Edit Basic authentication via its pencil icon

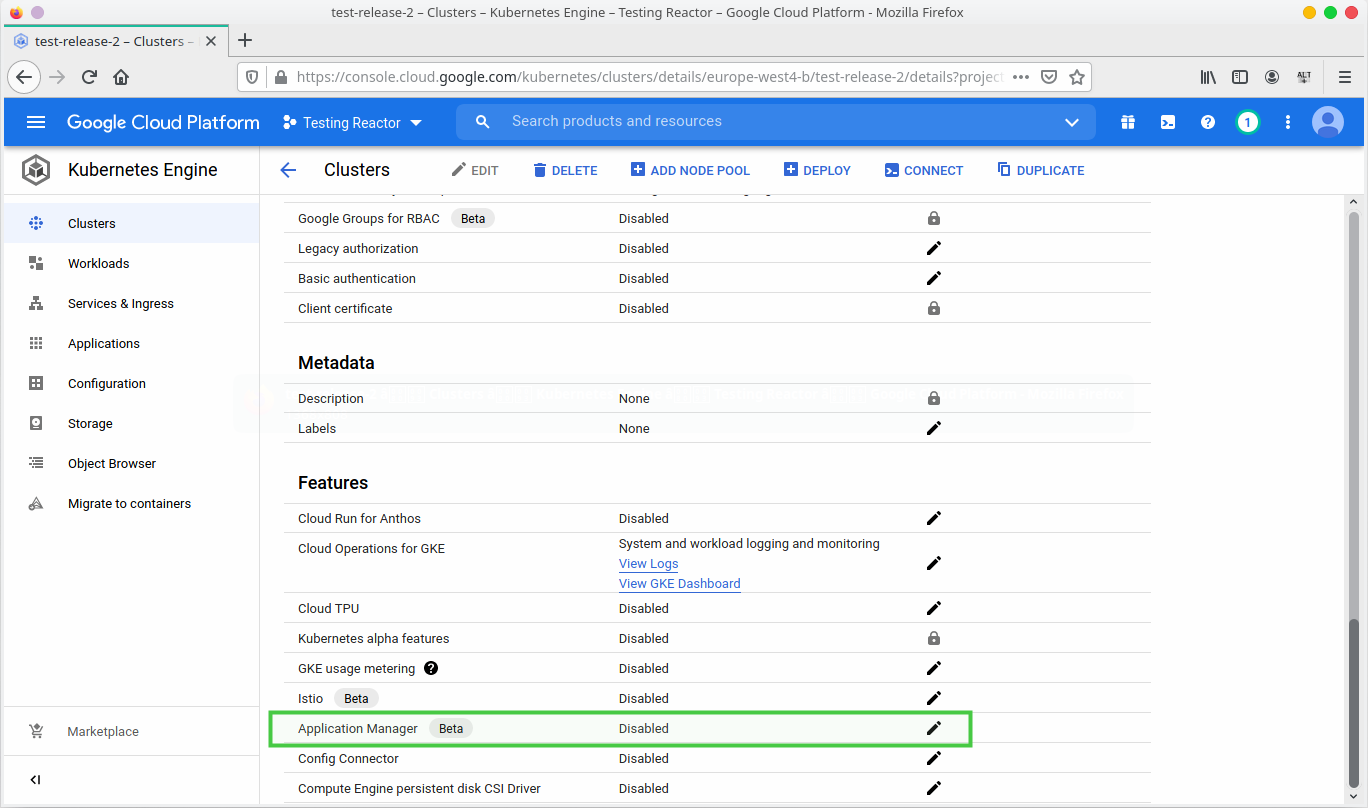click(934, 278)
